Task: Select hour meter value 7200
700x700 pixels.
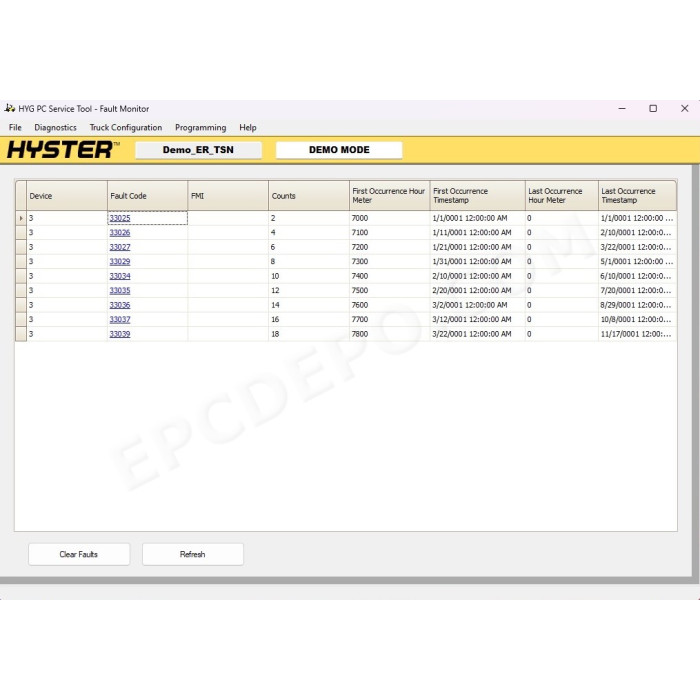Action: 390,247
